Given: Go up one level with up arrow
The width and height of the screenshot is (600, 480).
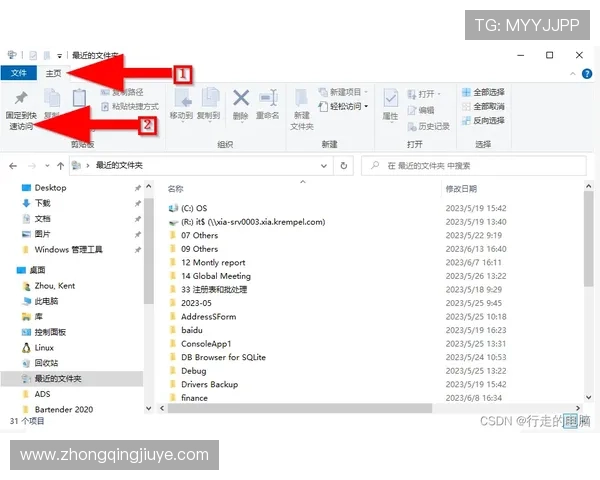Looking at the screenshot, I should click(x=58, y=164).
